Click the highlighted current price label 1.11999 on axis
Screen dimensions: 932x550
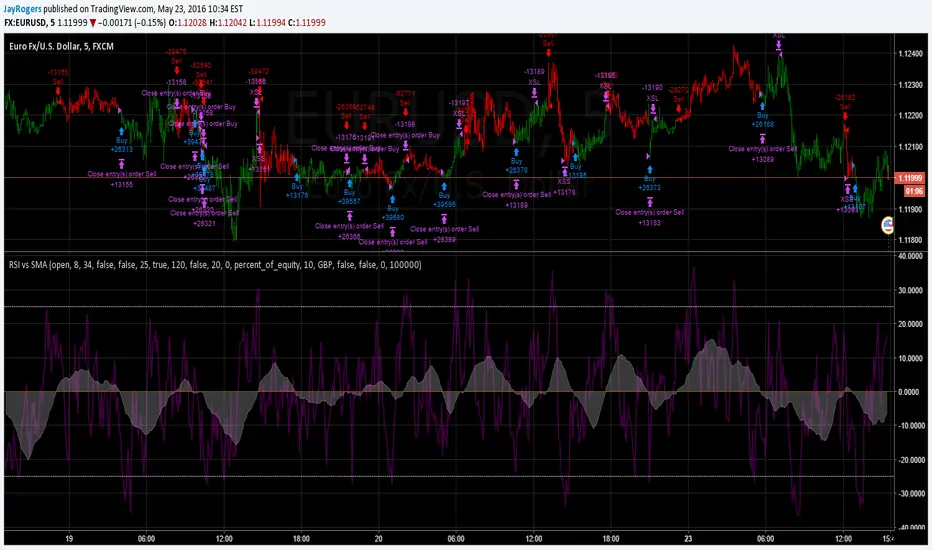click(910, 178)
